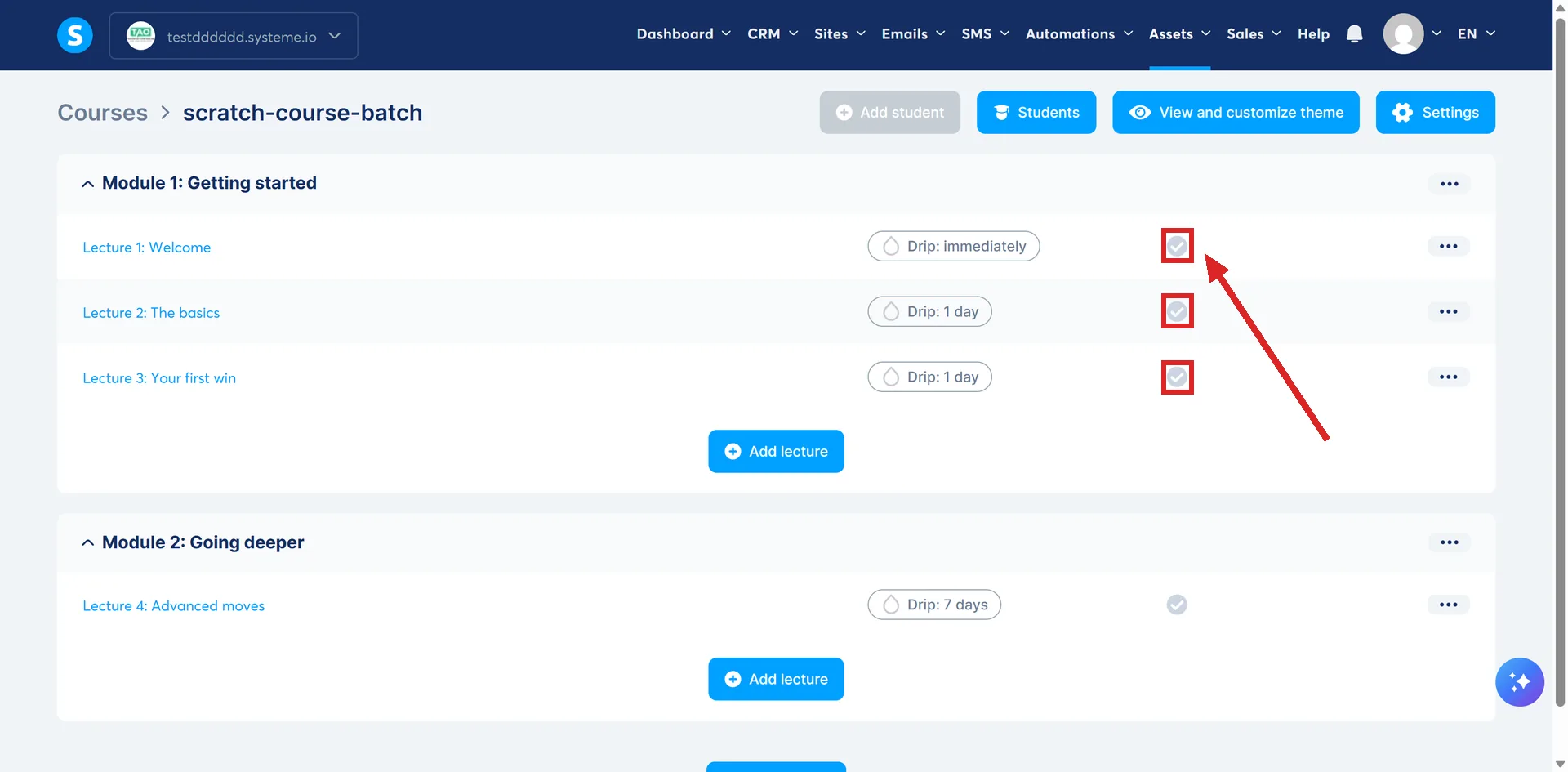Open the EN language dropdown
Screen dimensions: 1568x772
pos(1476,33)
